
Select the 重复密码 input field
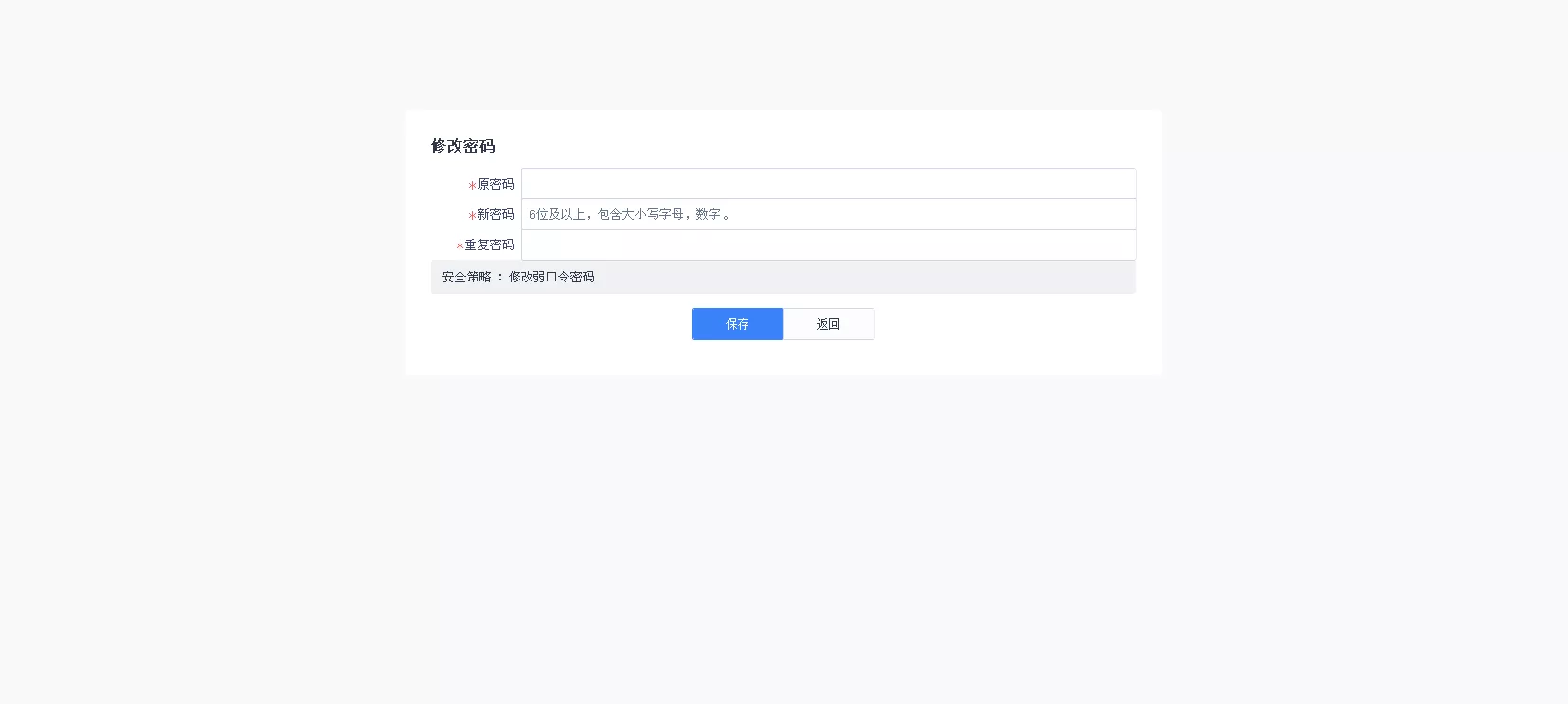(828, 244)
